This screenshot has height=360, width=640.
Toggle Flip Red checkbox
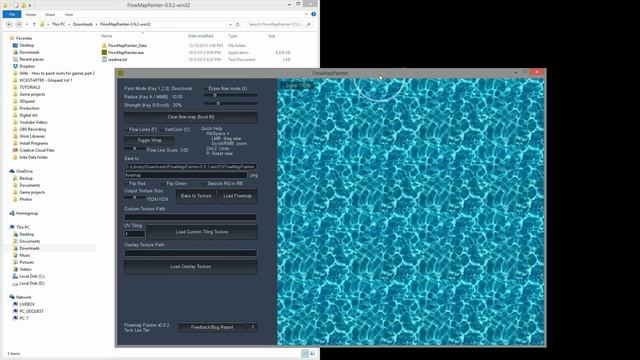pos(126,184)
